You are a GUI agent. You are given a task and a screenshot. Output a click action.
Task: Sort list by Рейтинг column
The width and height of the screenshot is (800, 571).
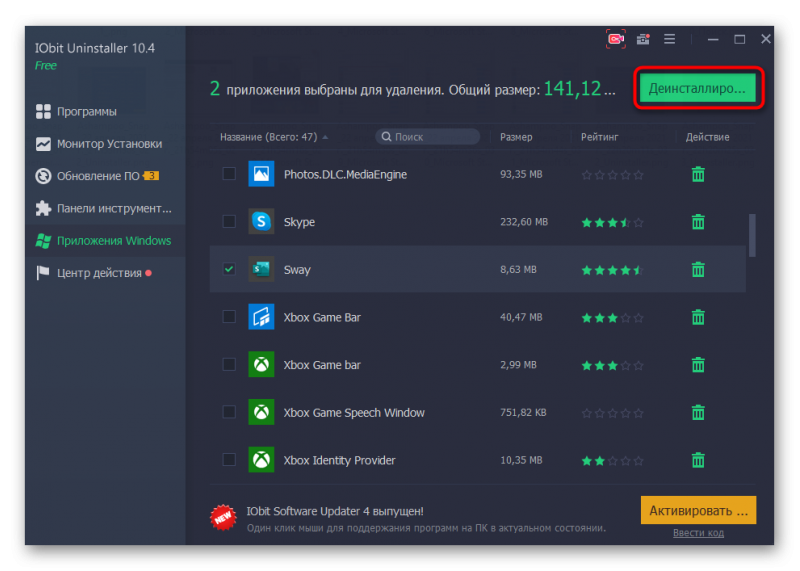[599, 137]
